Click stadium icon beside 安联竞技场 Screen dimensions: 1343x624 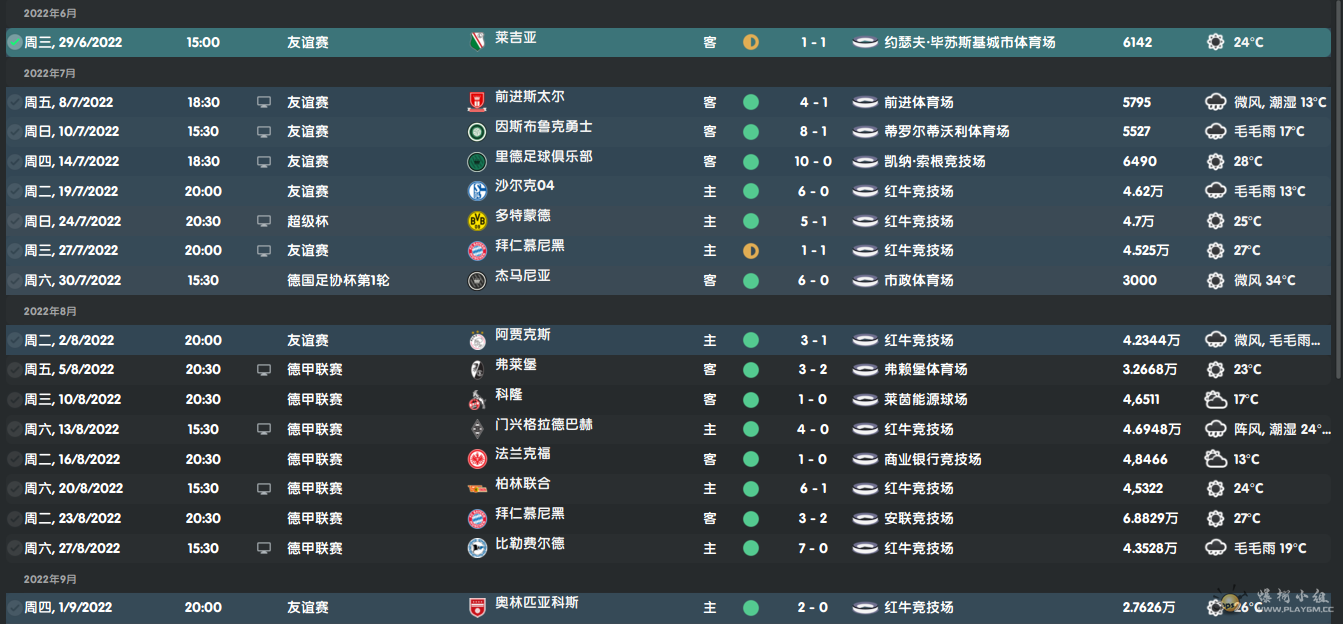pos(865,519)
